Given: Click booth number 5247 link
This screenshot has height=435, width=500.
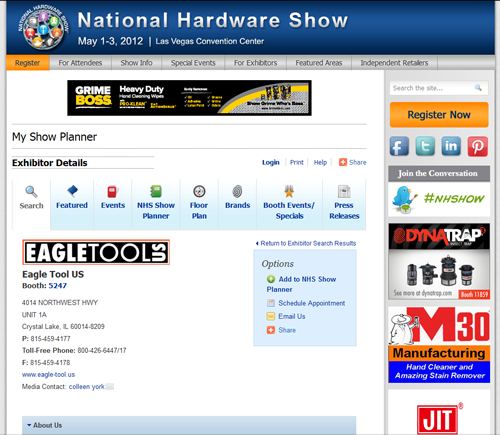Looking at the screenshot, I should [x=58, y=286].
